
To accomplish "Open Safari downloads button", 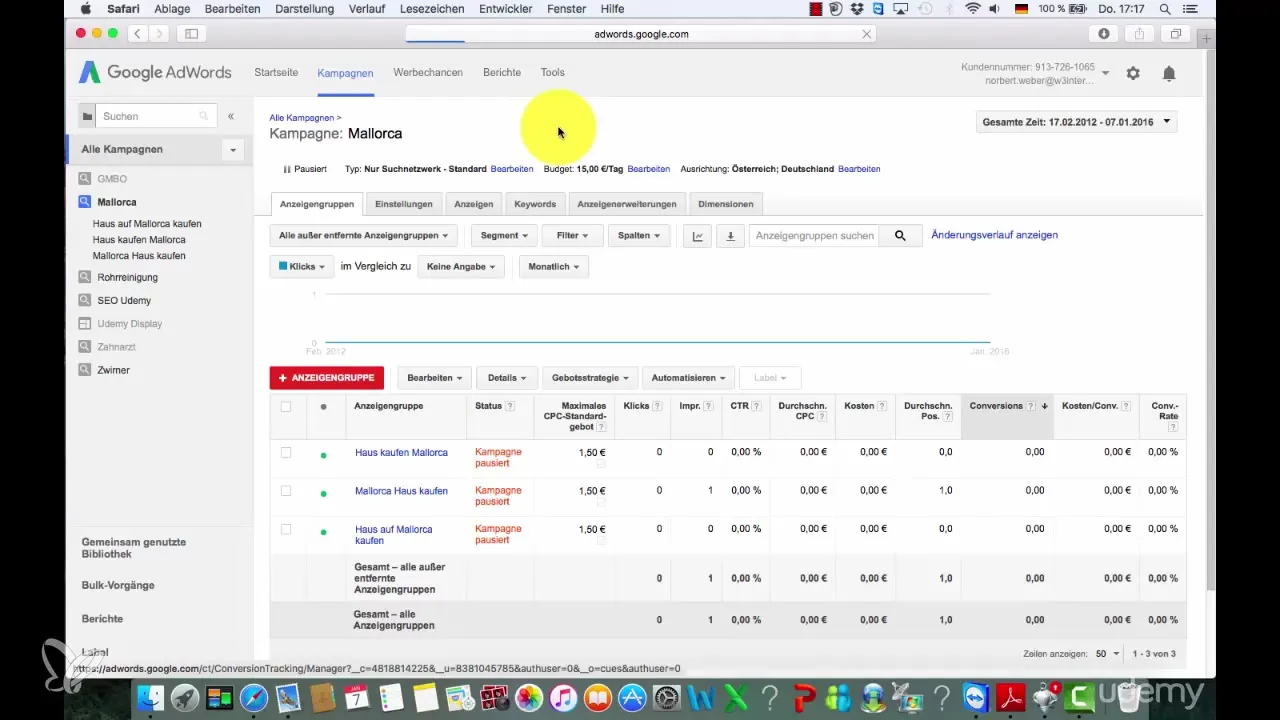I will pos(1104,34).
